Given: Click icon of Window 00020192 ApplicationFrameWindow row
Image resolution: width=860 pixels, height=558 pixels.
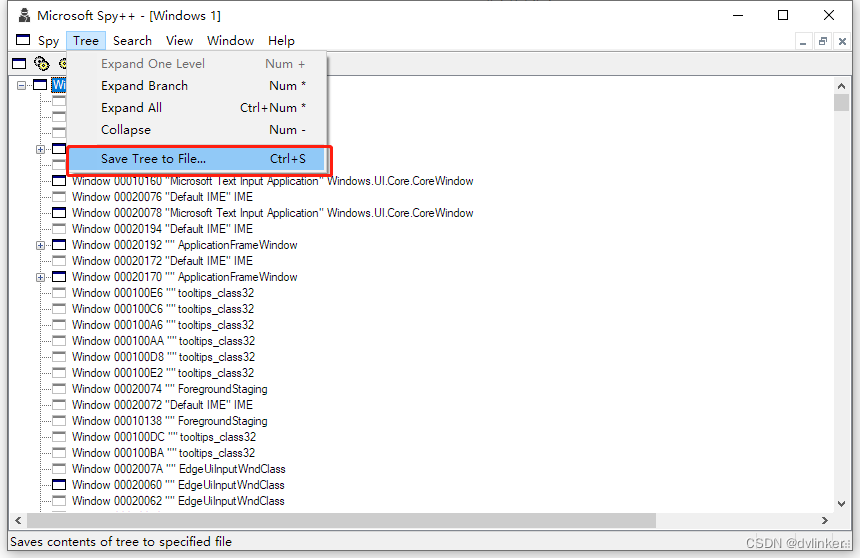Looking at the screenshot, I should pos(59,245).
